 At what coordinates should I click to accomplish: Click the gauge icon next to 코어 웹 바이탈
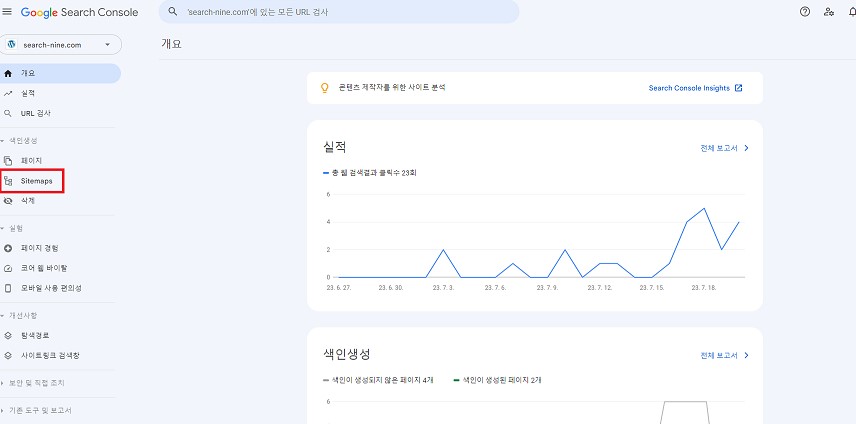[8, 268]
